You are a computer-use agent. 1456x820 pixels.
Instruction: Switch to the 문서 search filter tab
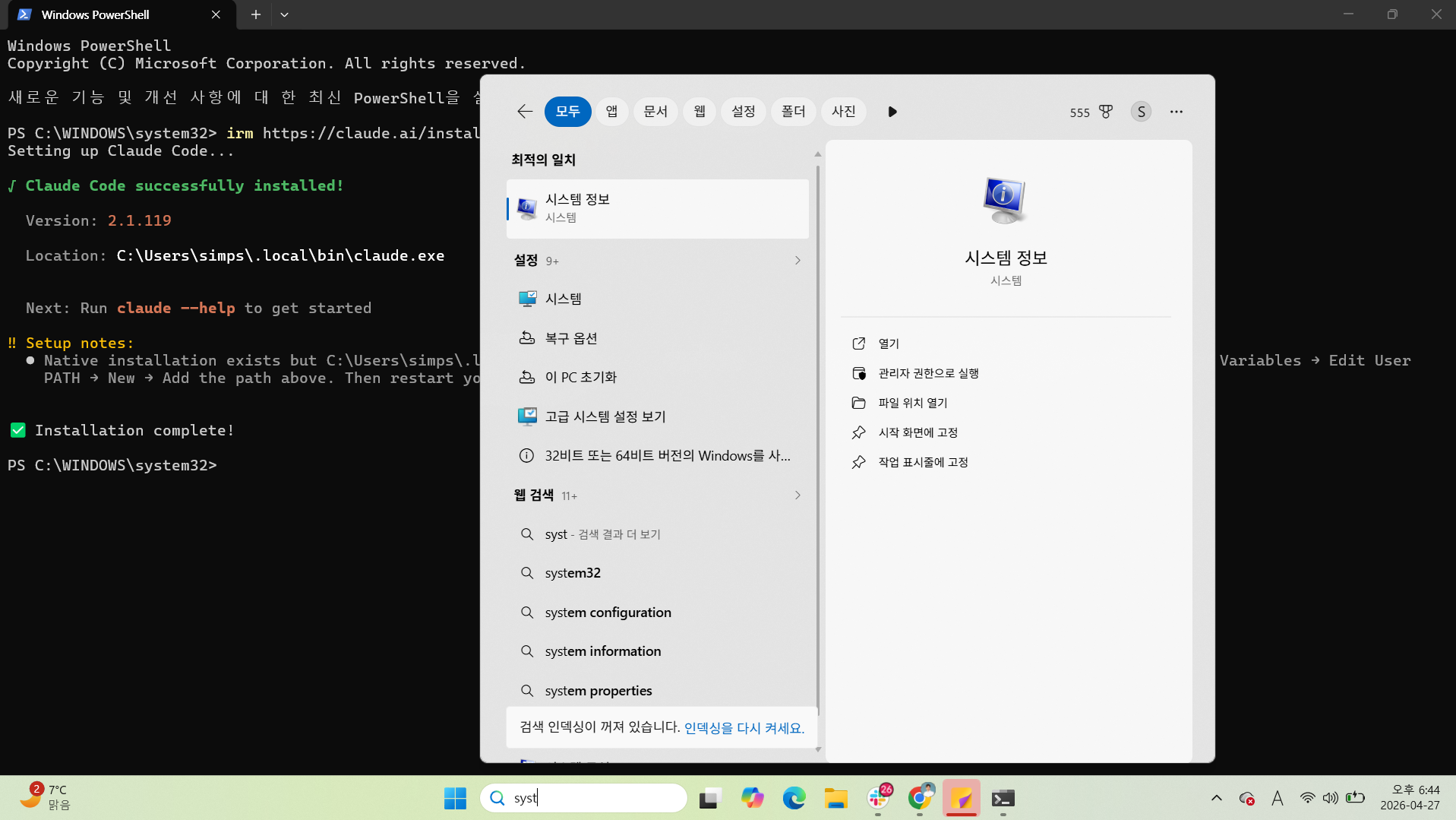pyautogui.click(x=655, y=111)
